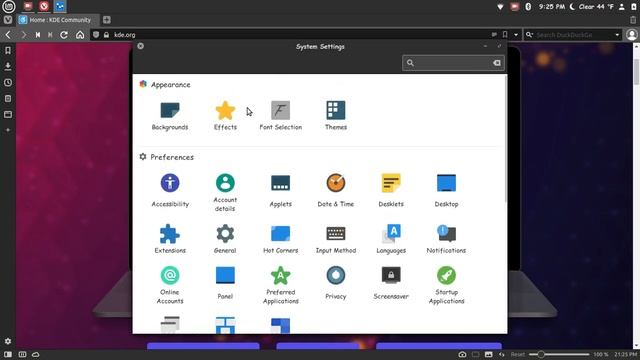Open Desklets settings
This screenshot has height=360, width=640.
pos(391,191)
